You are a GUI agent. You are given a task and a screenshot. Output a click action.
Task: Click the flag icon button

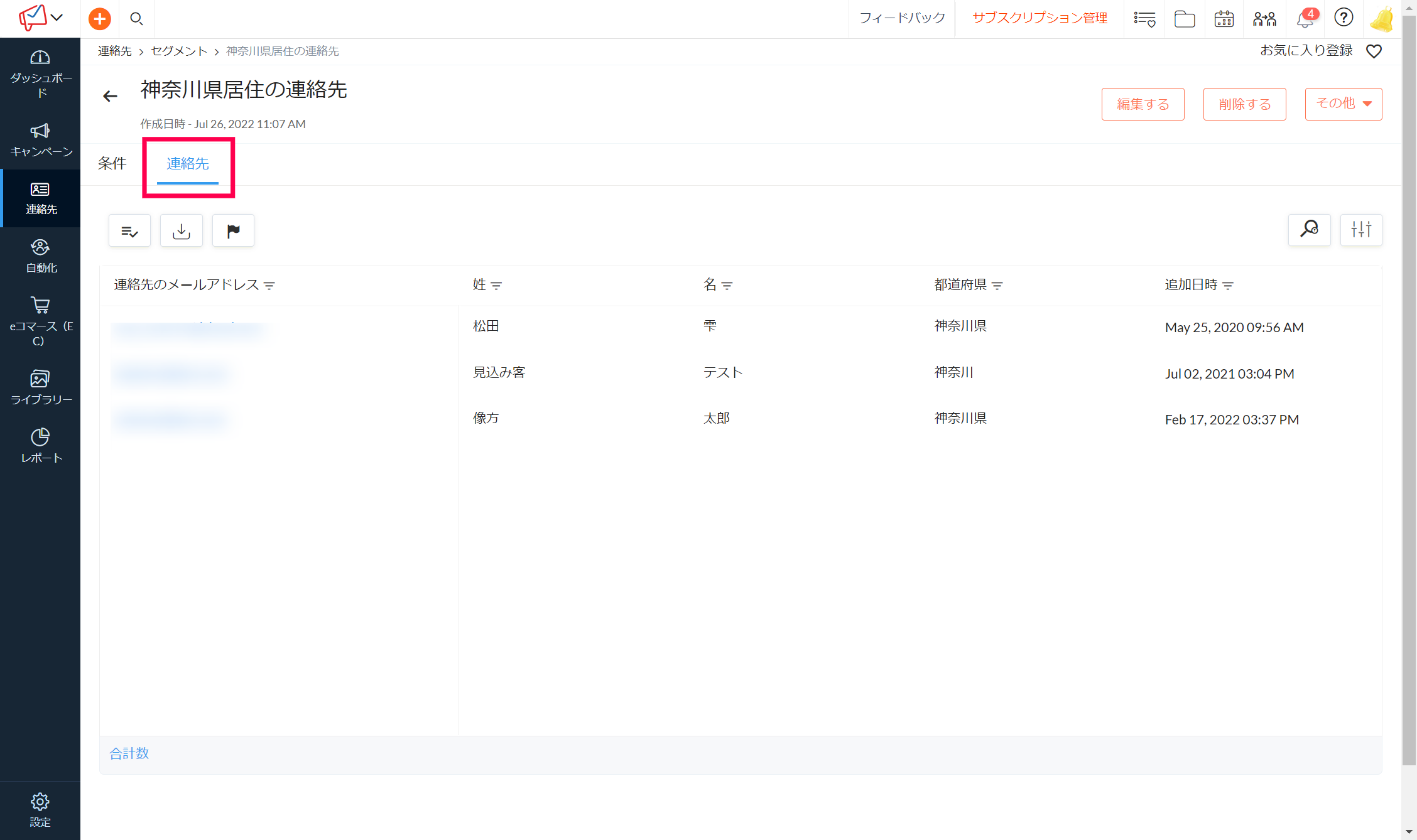233,231
